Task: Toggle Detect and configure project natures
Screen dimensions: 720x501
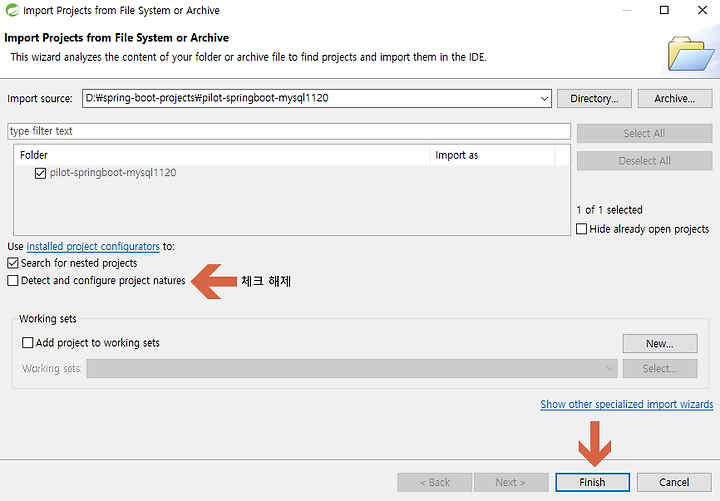Action: coord(13,281)
